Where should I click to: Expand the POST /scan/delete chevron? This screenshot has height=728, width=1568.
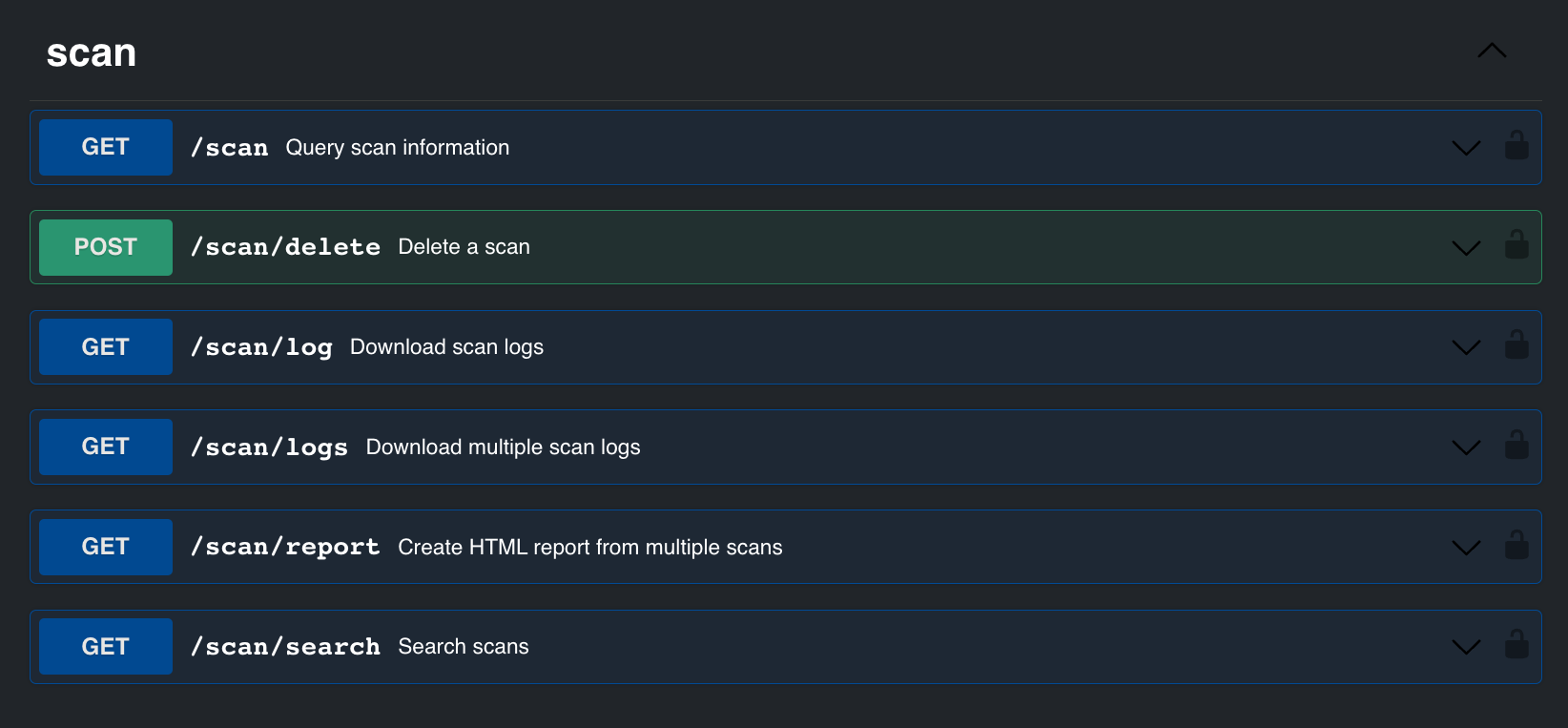point(1466,248)
